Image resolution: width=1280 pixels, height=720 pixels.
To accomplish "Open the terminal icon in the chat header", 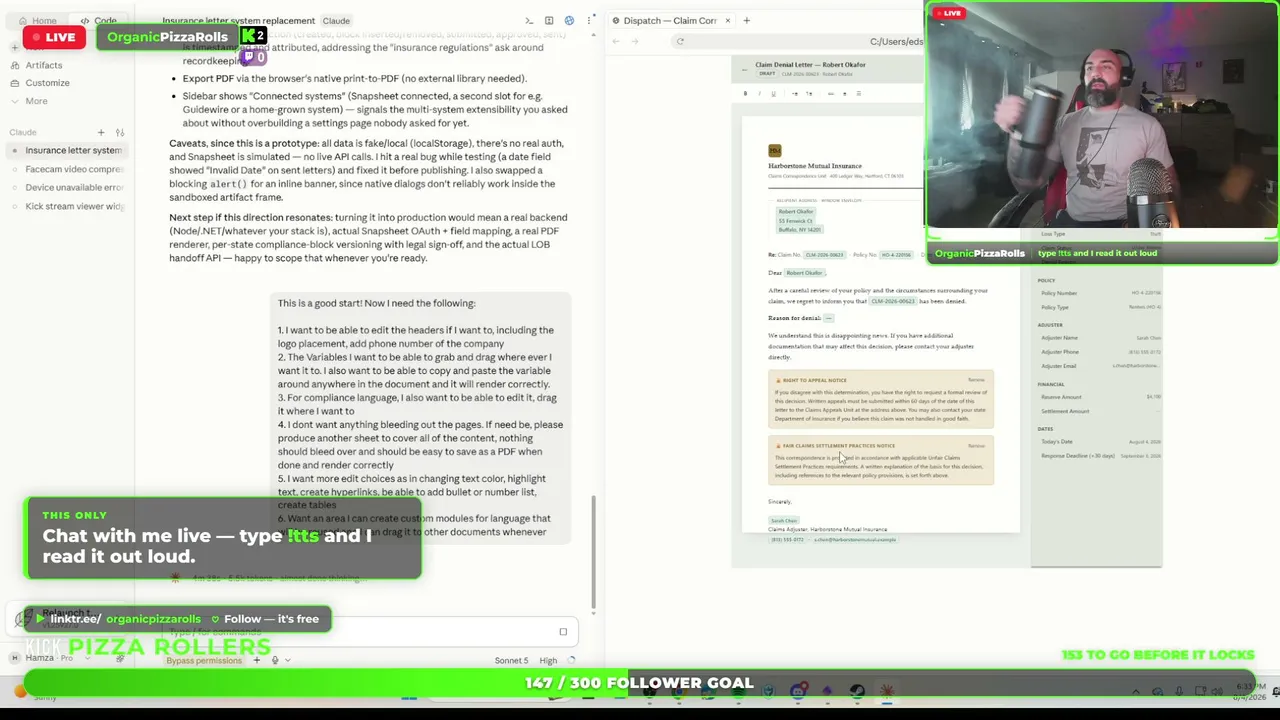I will tap(529, 20).
